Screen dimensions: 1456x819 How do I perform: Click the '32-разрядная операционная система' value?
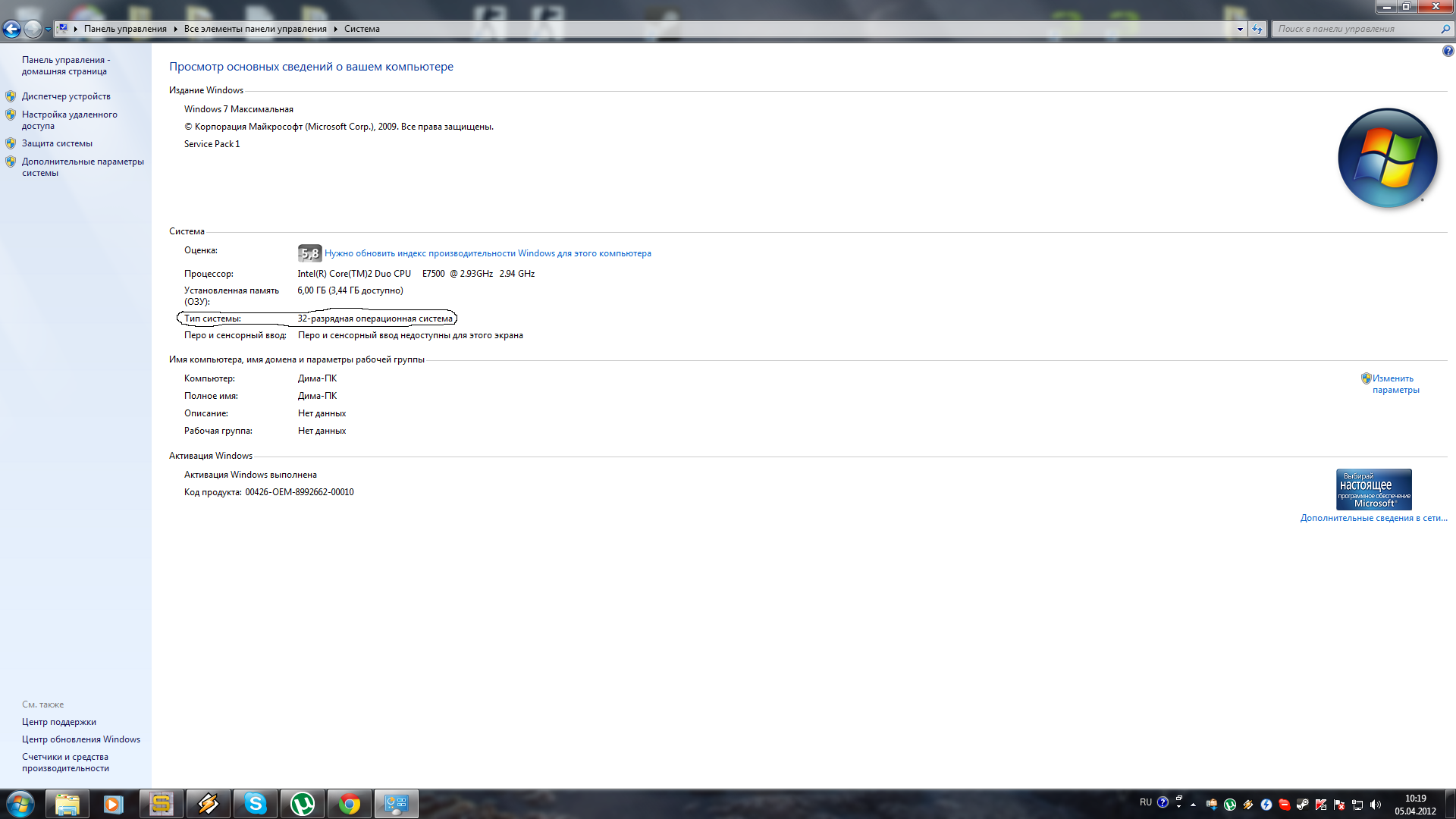[375, 318]
